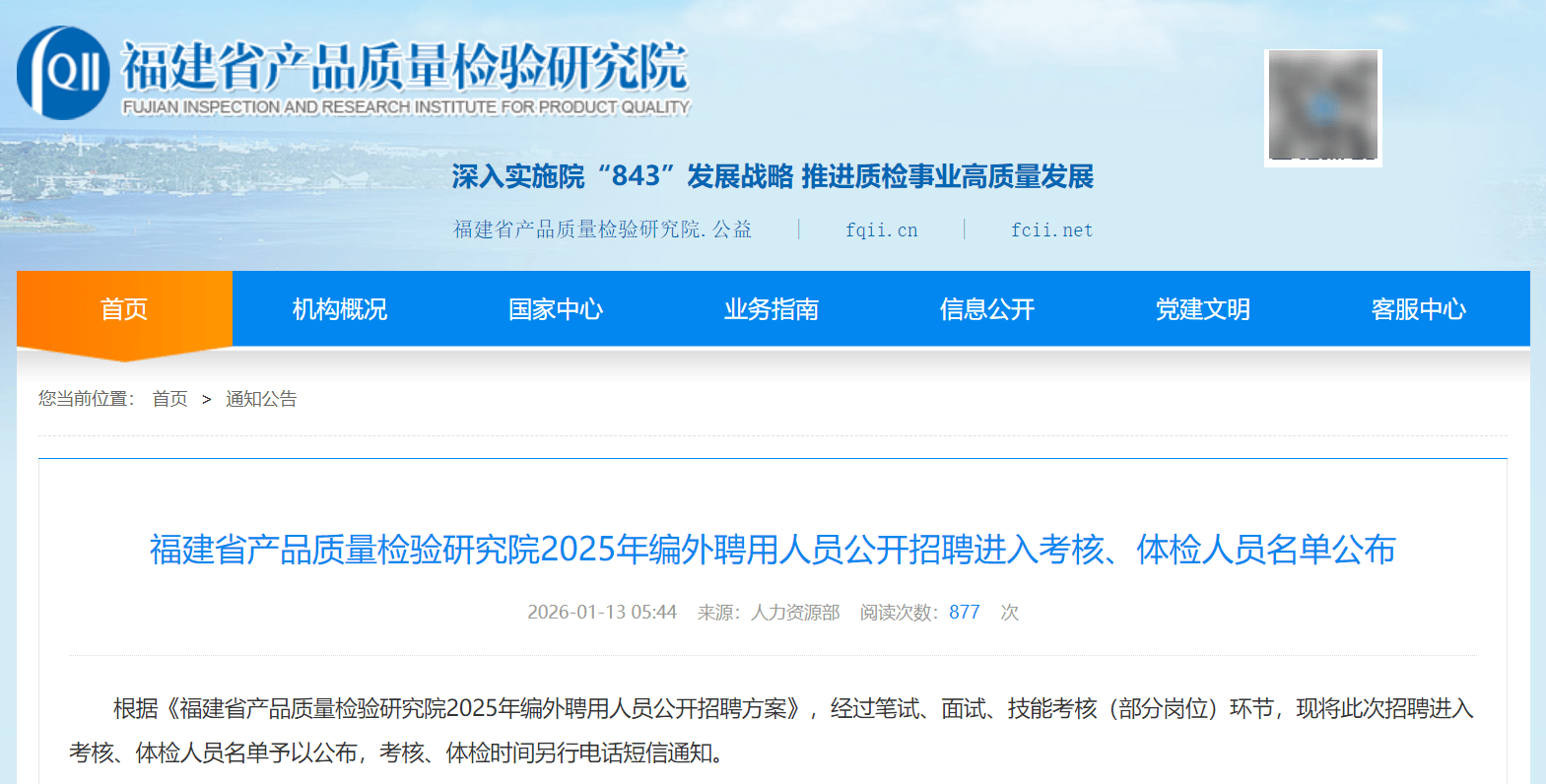This screenshot has width=1546, height=784.
Task: Switch to the 党建文明 section
Action: (x=1203, y=309)
